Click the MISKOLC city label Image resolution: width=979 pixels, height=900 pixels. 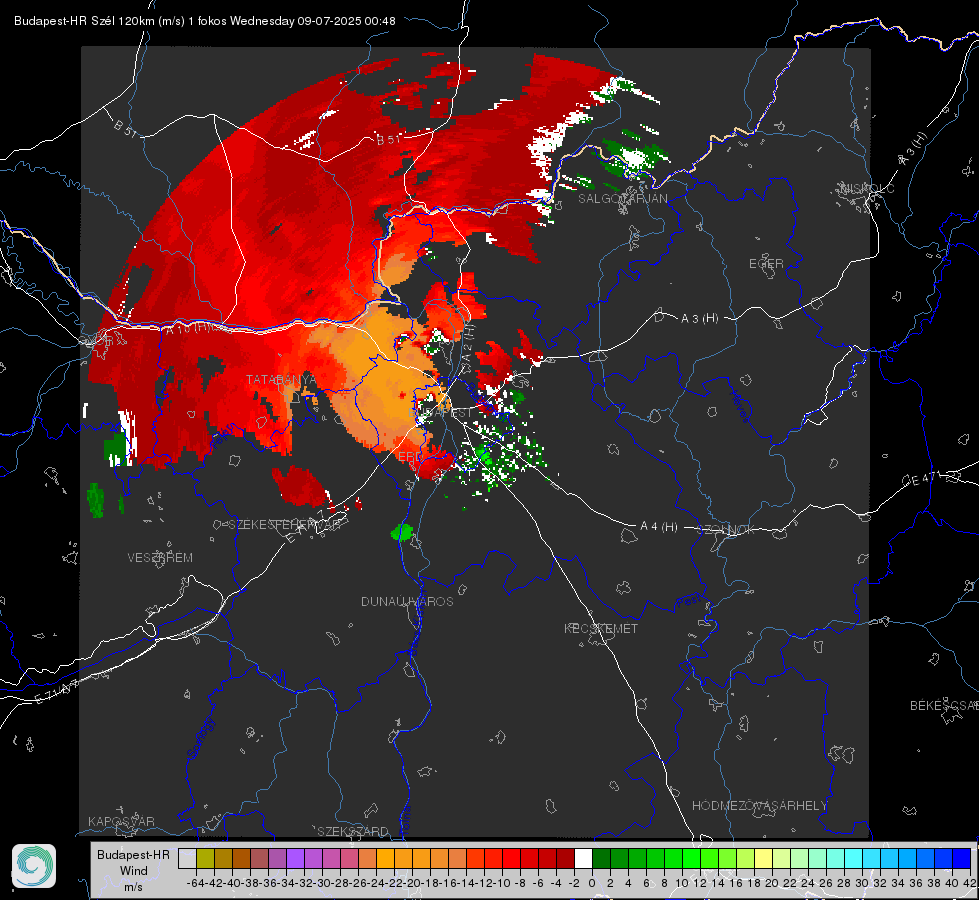pyautogui.click(x=867, y=188)
